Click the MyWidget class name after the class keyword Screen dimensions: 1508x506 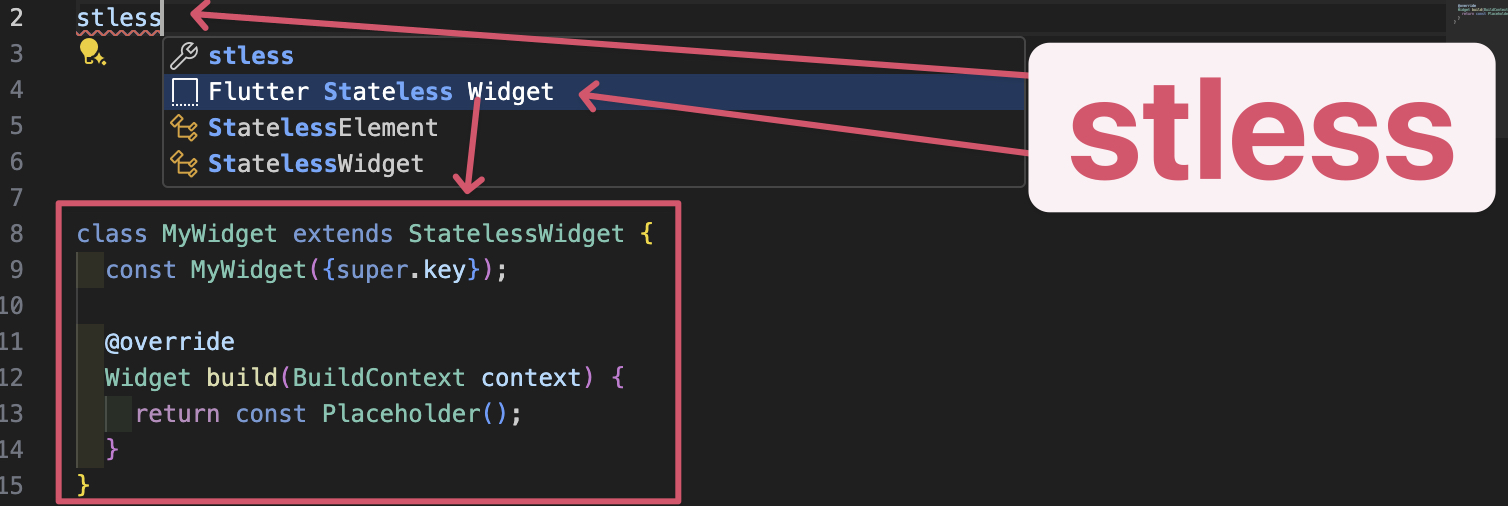tap(219, 235)
